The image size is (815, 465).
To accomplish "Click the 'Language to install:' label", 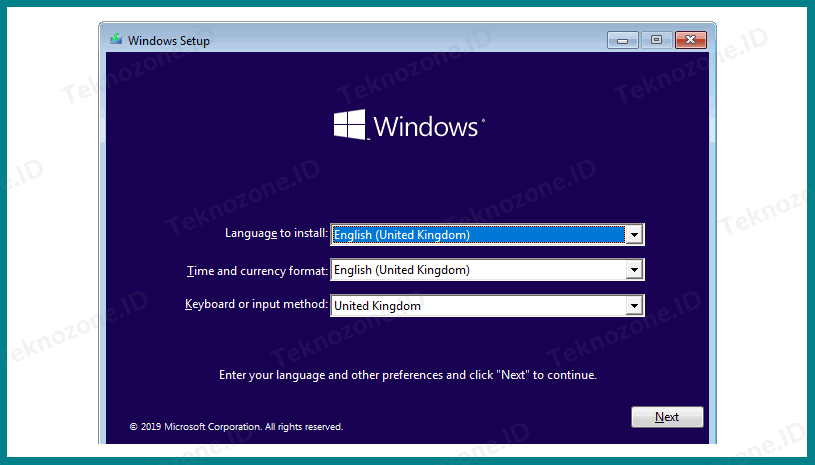I will 277,233.
